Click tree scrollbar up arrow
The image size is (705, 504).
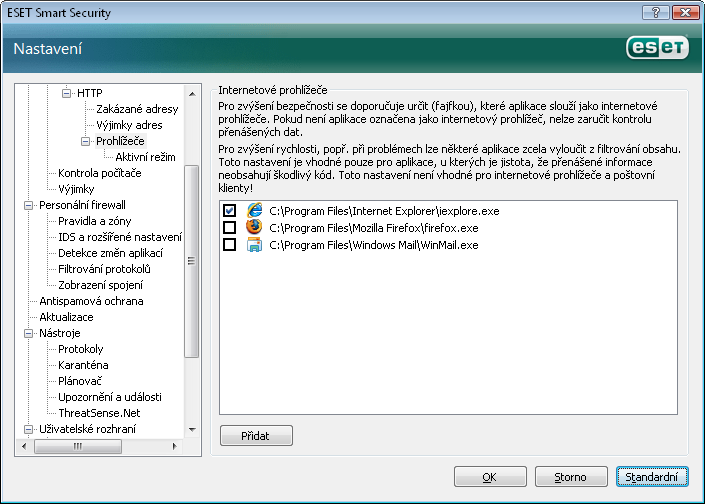click(x=192, y=94)
